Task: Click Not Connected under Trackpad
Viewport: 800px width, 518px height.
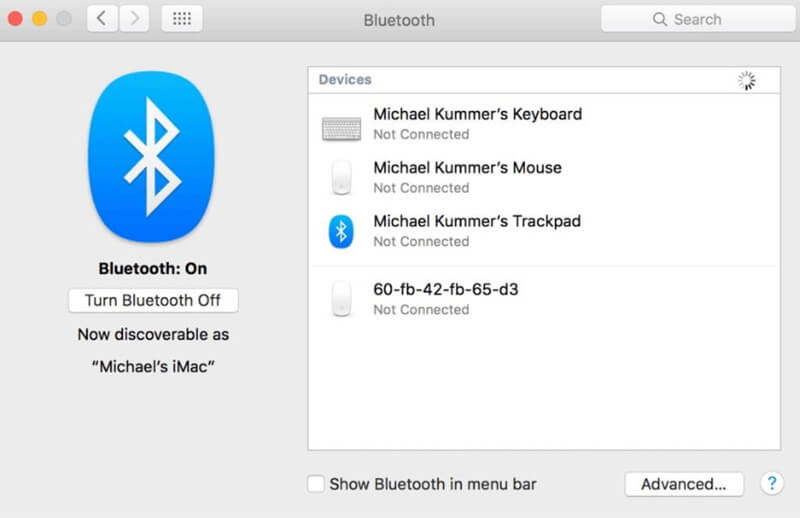Action: click(421, 241)
